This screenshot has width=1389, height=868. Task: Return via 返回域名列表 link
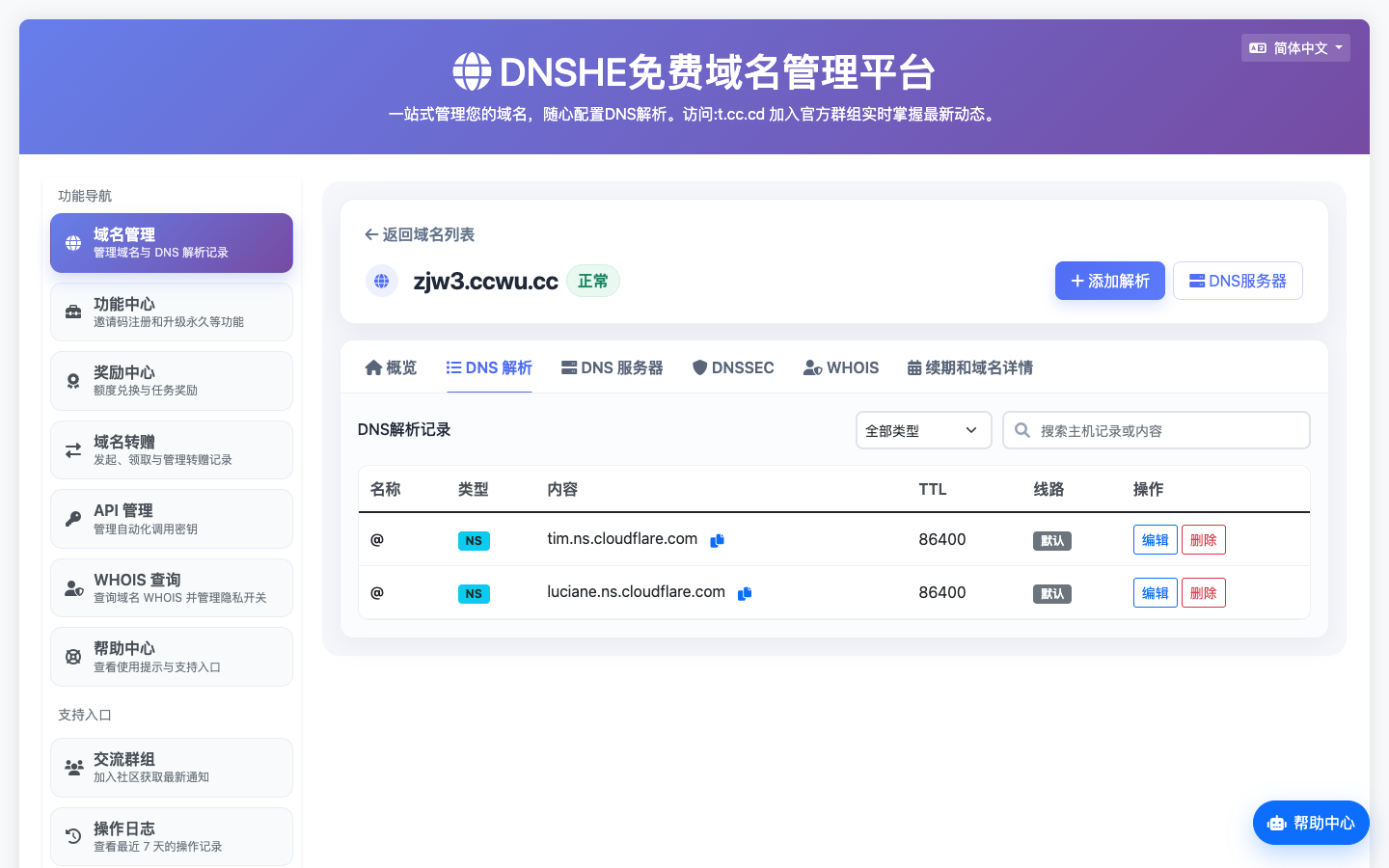(420, 234)
